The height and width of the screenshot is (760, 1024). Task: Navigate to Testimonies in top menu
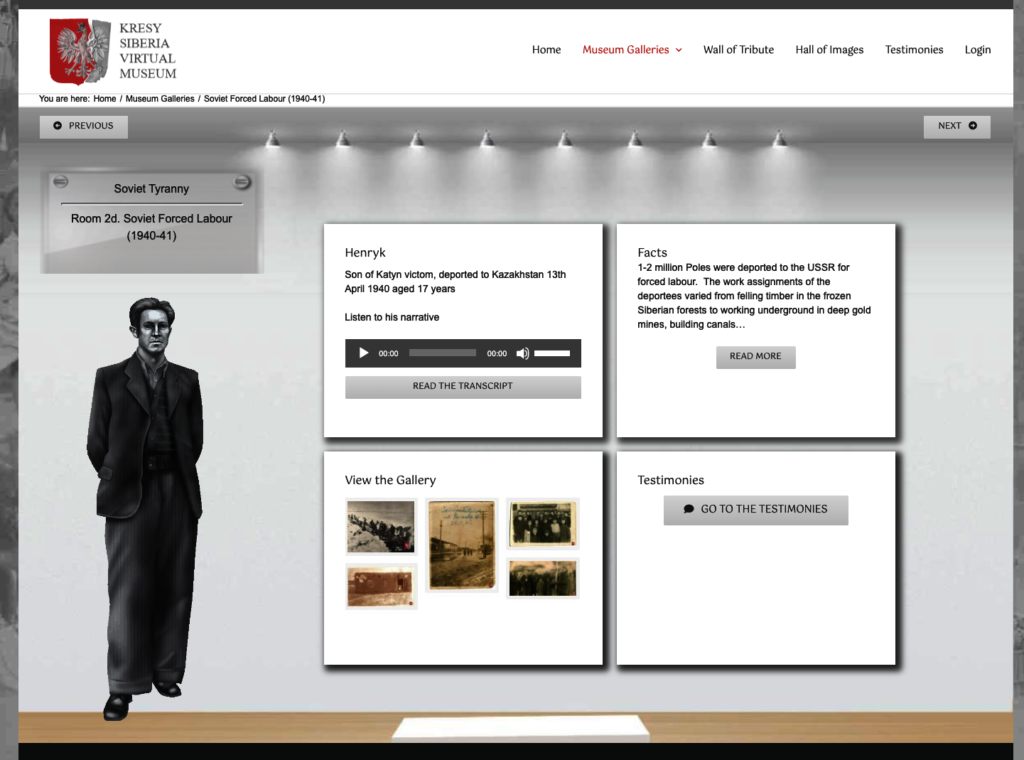point(913,50)
